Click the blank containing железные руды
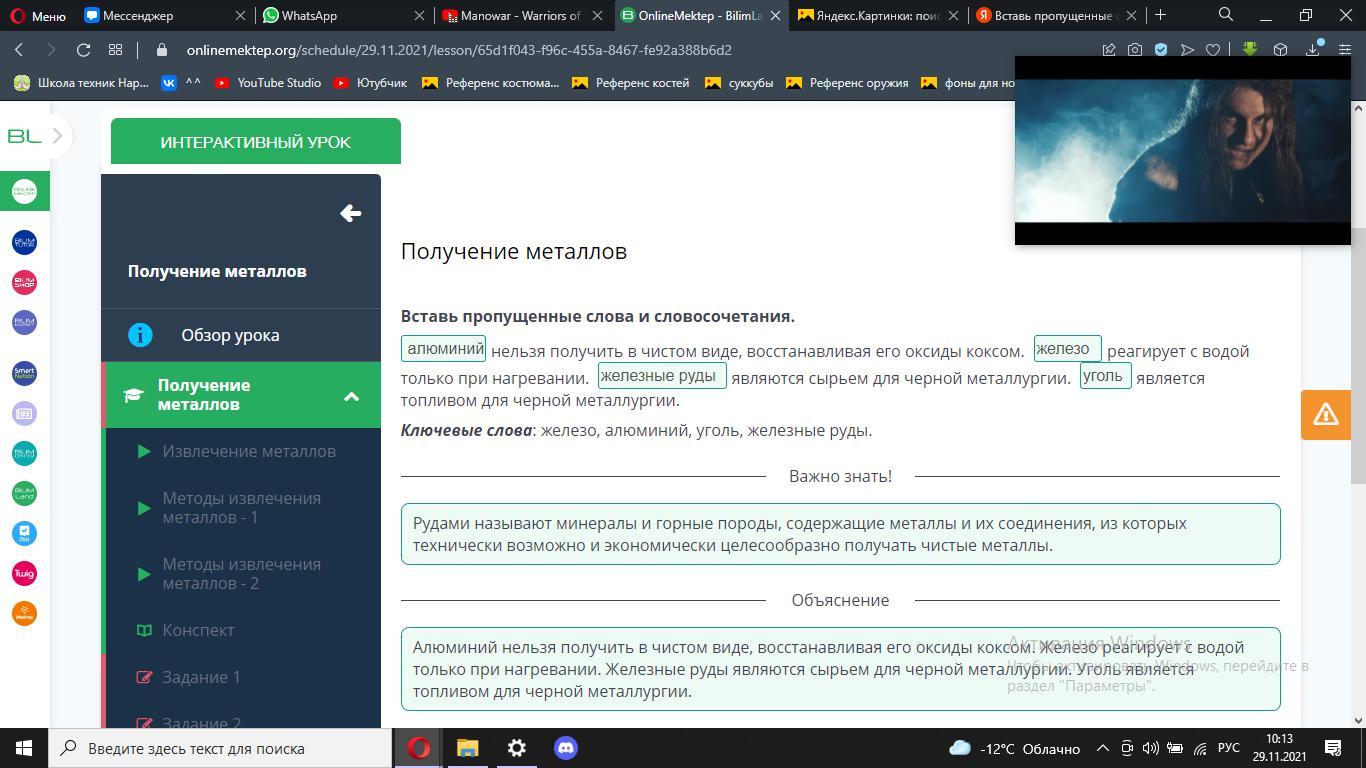 click(x=662, y=375)
